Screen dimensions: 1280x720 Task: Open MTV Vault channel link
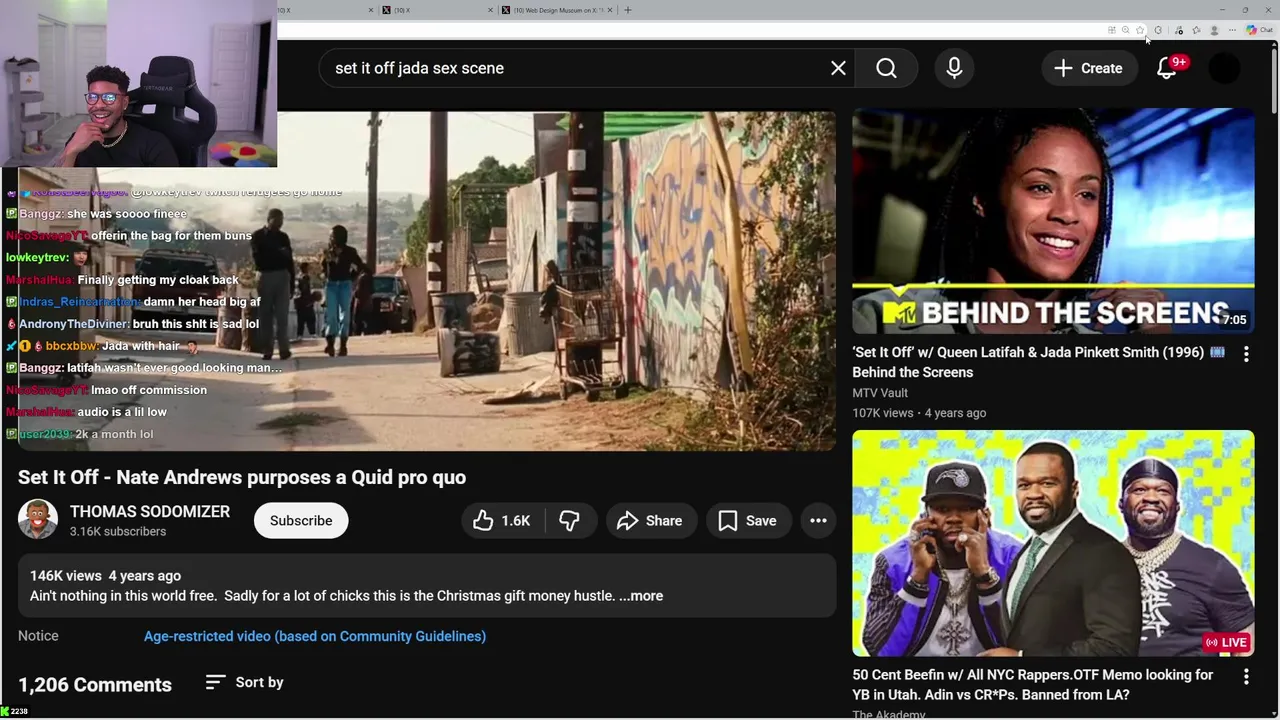880,393
